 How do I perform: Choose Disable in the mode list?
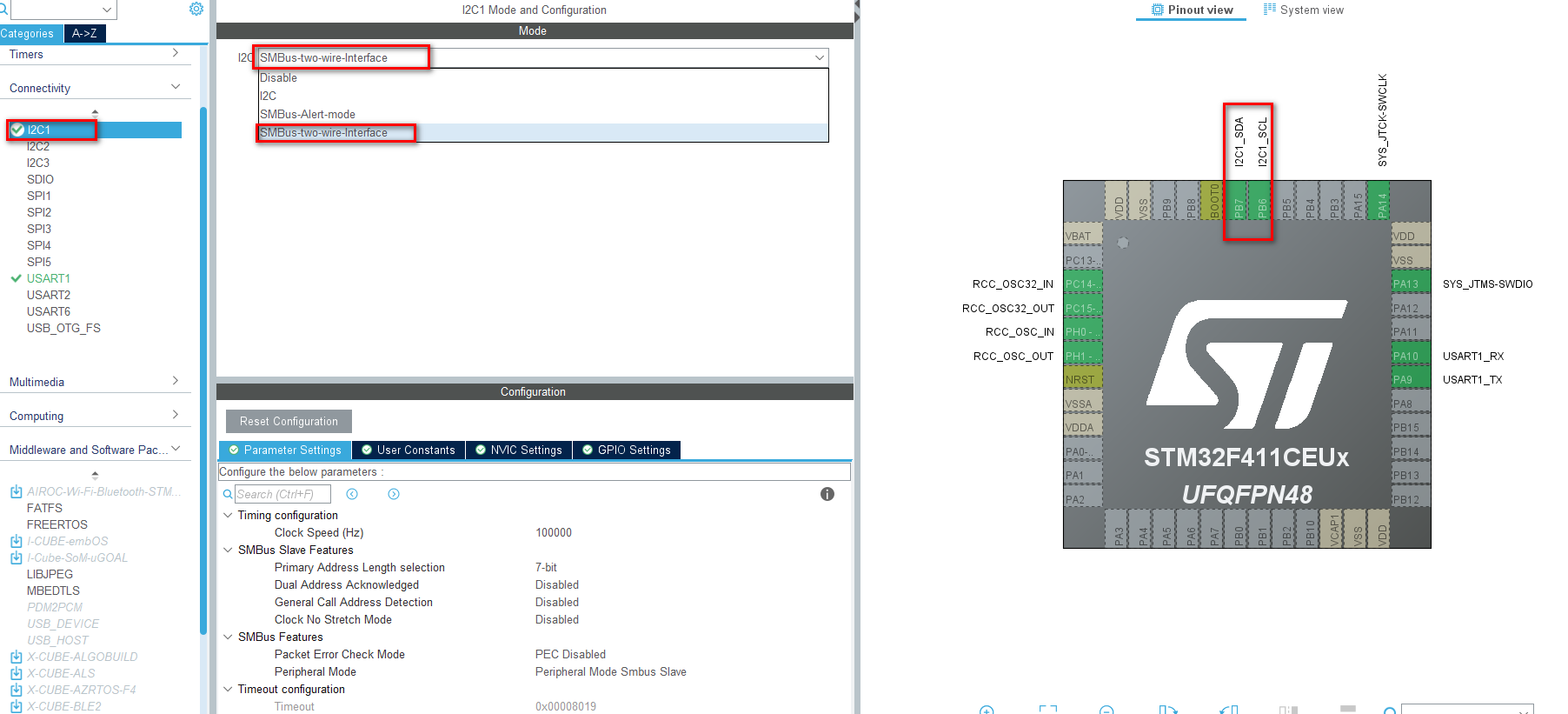[542, 77]
